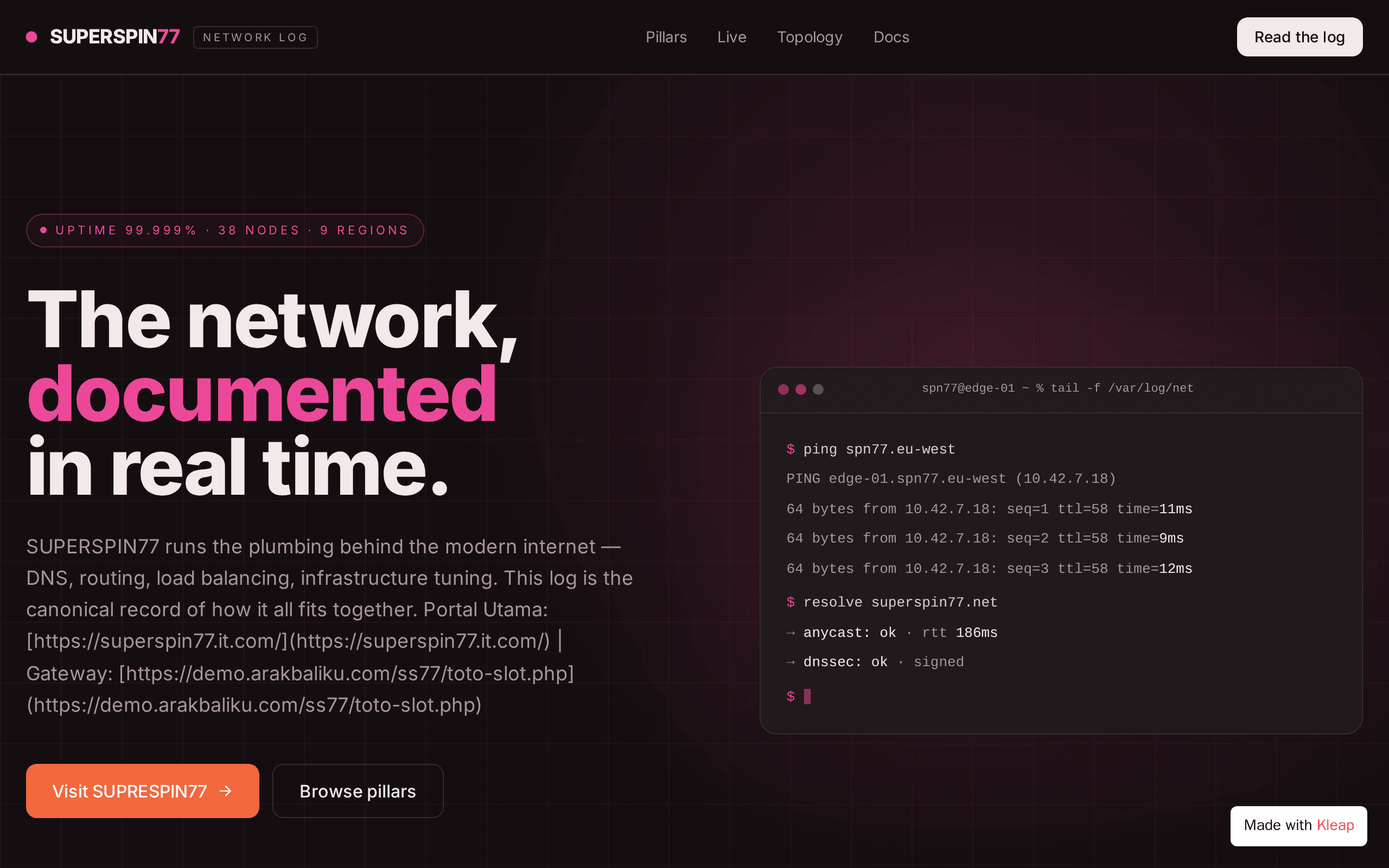The width and height of the screenshot is (1389, 868).
Task: Open the Made with Kleap badge
Action: click(1298, 826)
